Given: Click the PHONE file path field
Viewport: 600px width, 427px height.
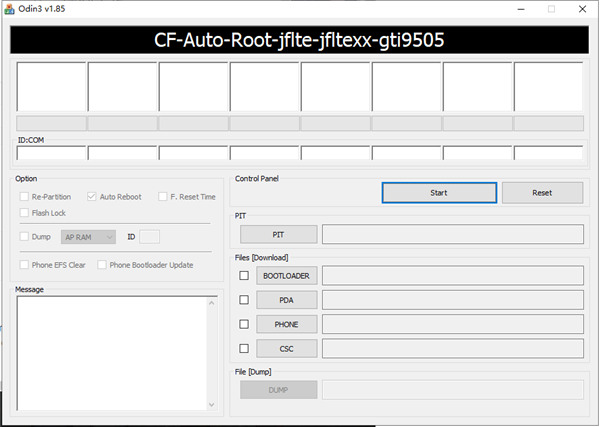Looking at the screenshot, I should coord(453,324).
